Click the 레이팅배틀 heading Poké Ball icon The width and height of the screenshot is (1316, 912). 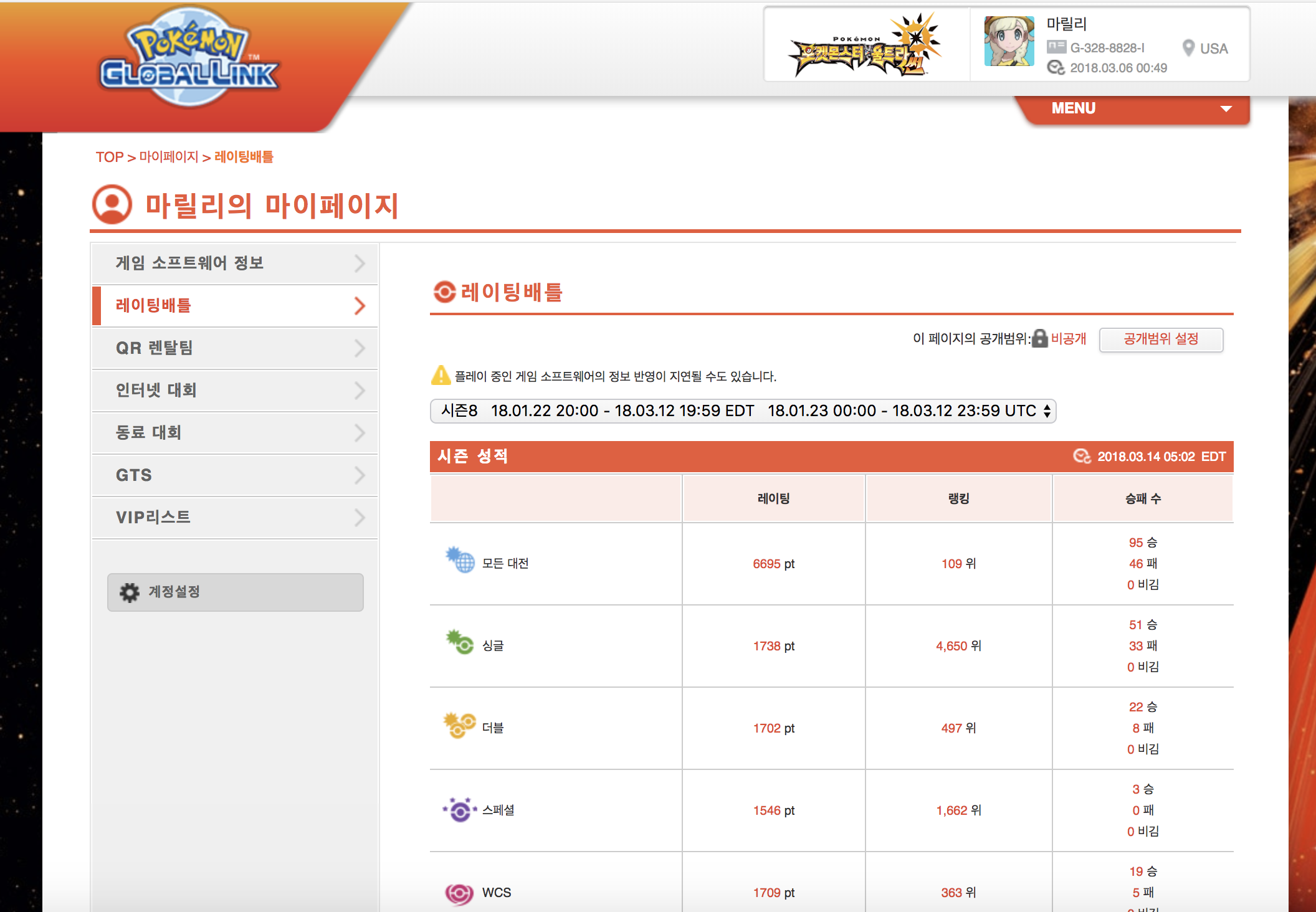(445, 292)
